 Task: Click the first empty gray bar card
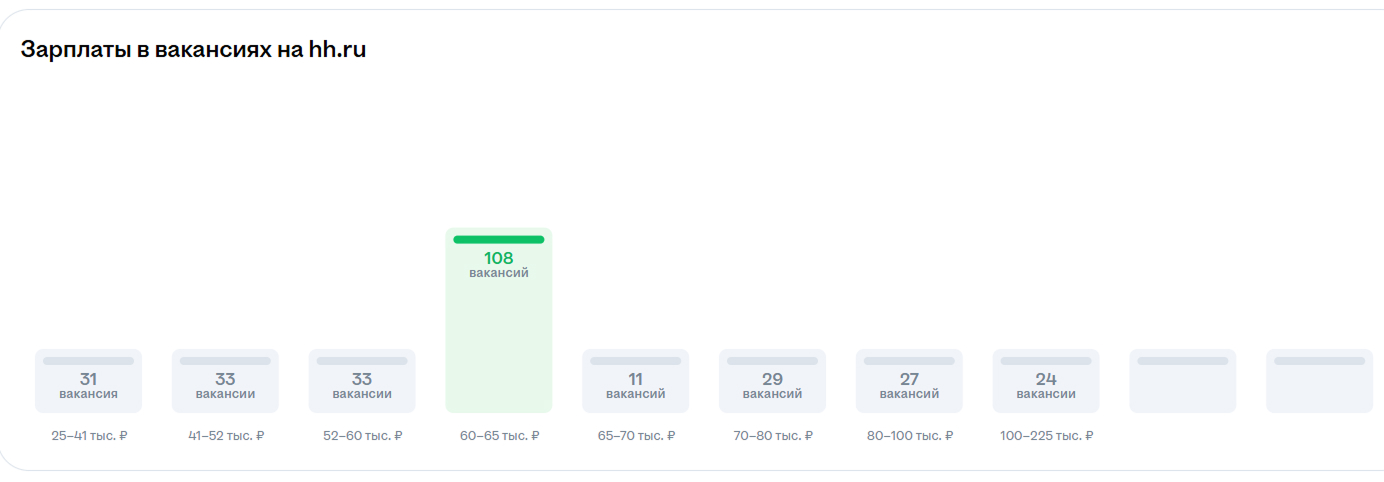[x=1183, y=381]
